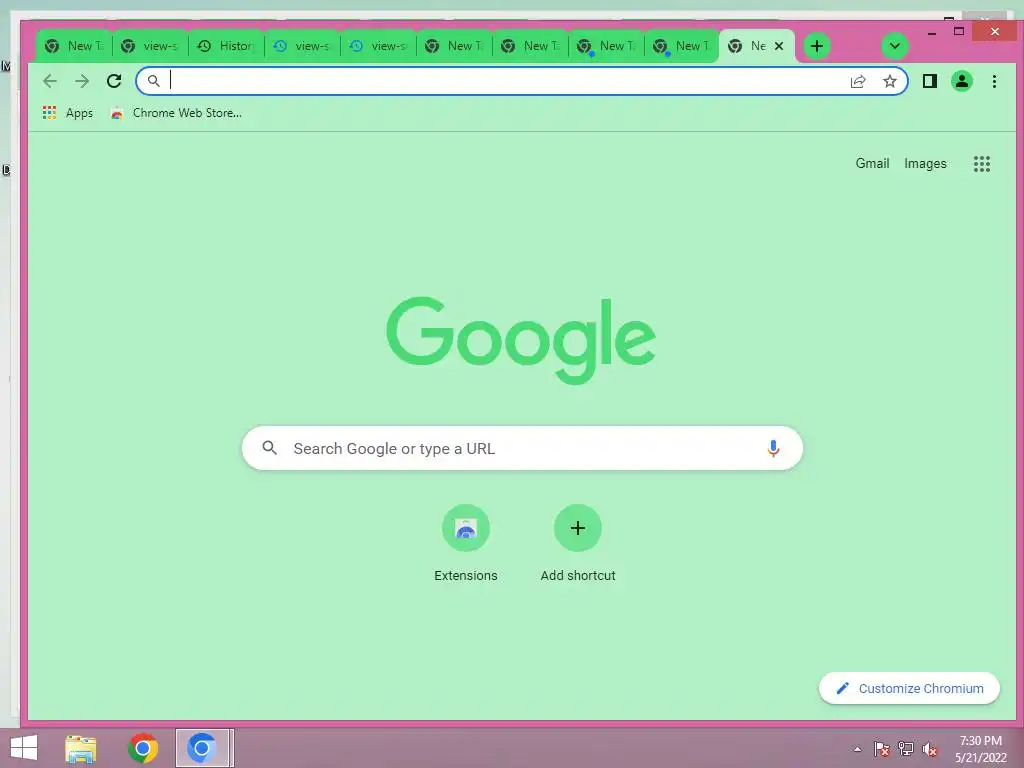Start voice search with microphone icon

point(773,448)
